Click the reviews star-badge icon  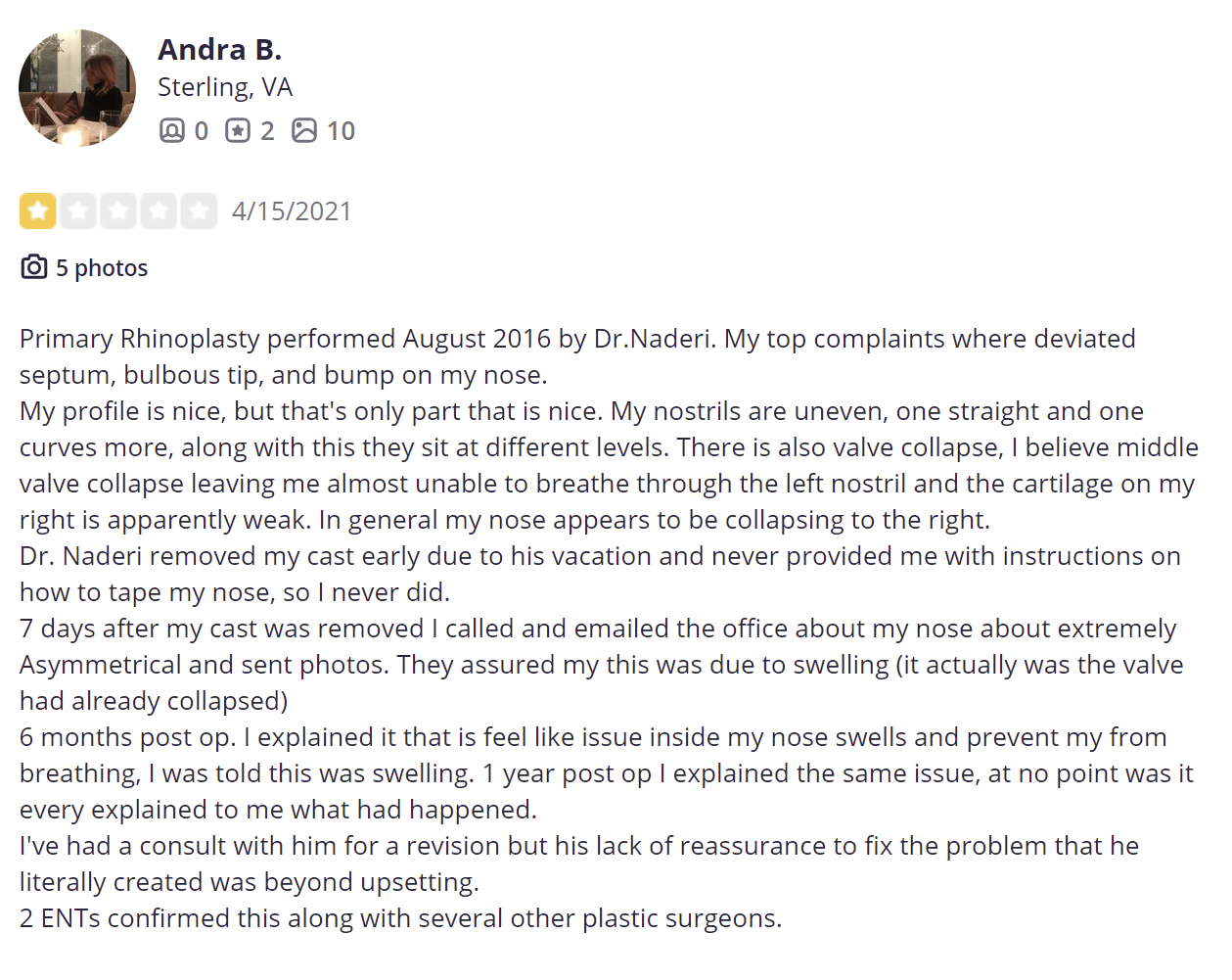click(238, 130)
